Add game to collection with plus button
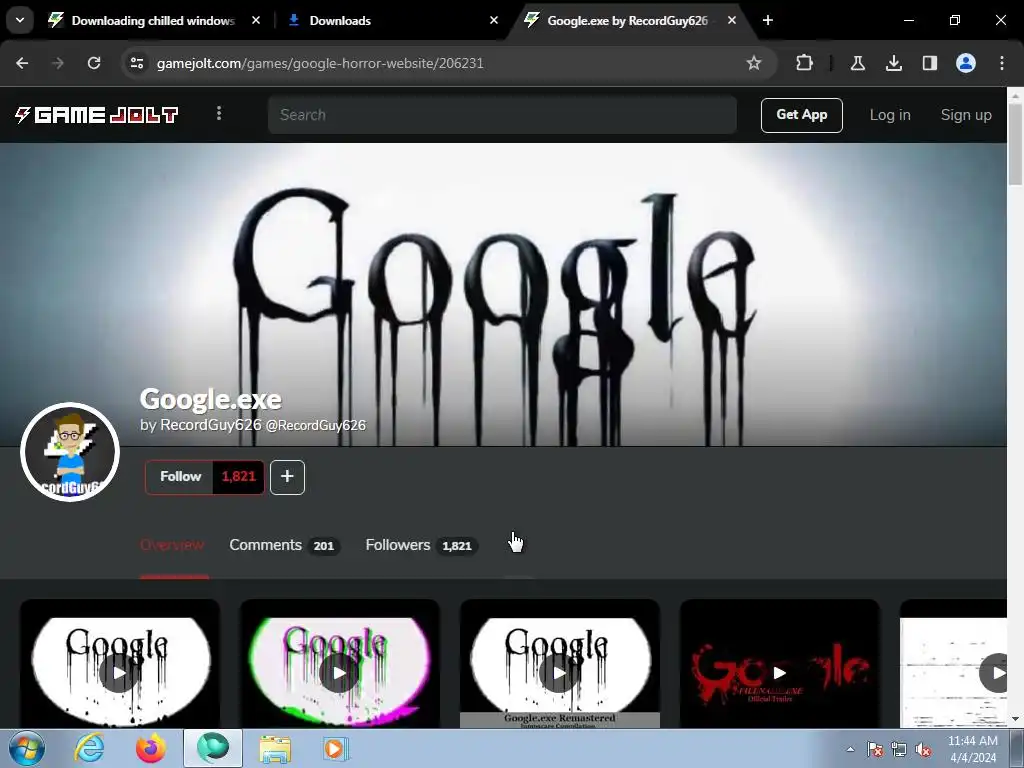This screenshot has width=1024, height=768. point(287,477)
